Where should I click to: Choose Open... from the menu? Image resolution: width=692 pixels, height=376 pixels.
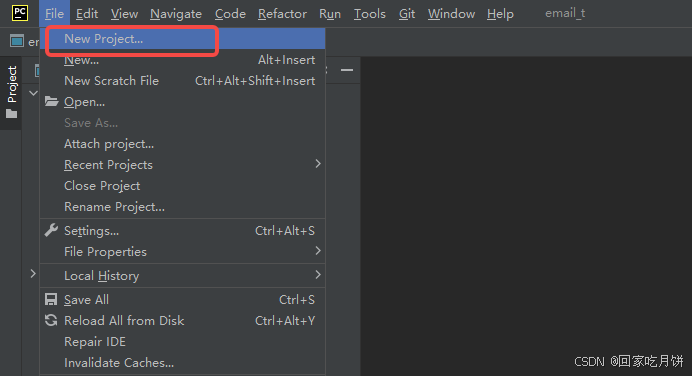click(183, 102)
